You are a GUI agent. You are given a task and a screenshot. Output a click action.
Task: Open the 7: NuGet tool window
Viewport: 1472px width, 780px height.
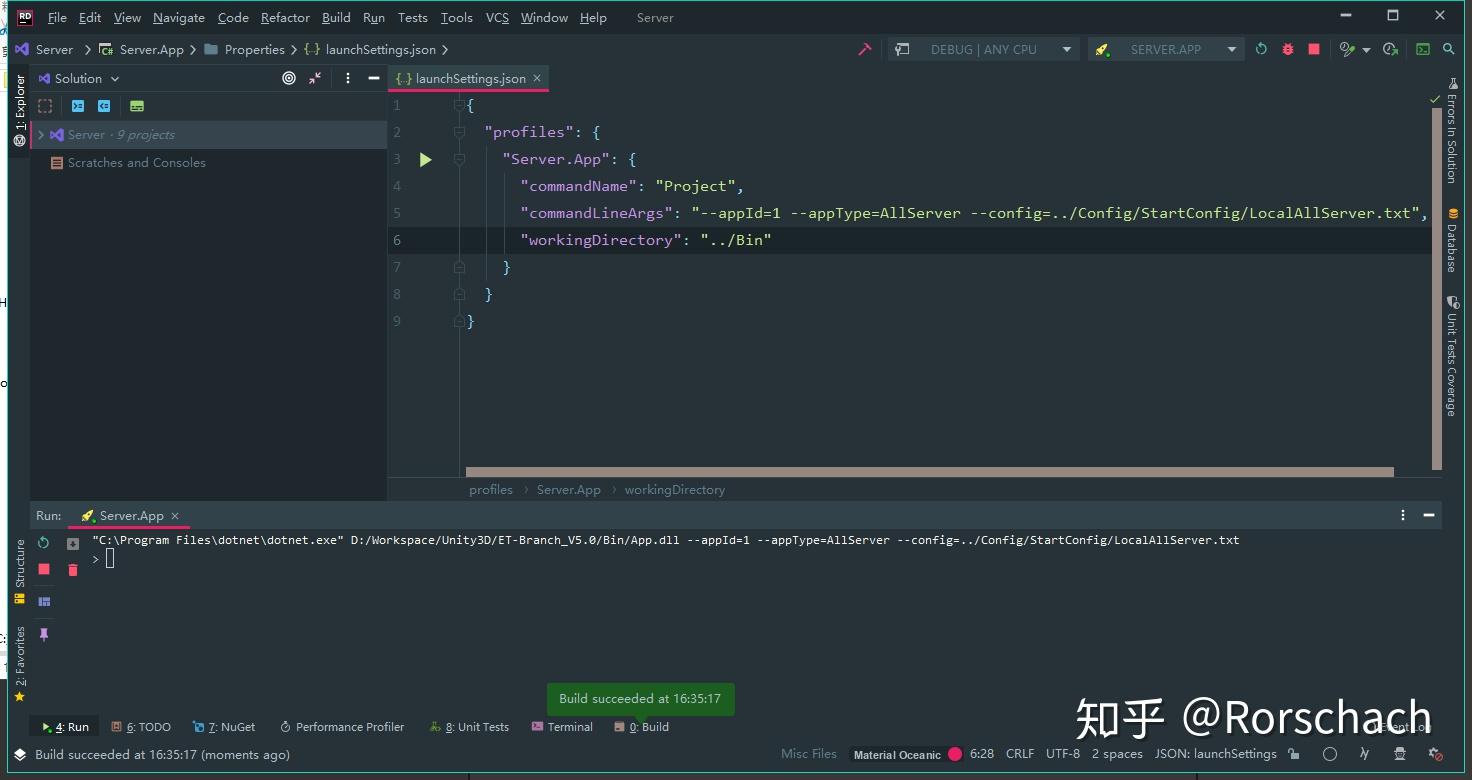(x=224, y=727)
